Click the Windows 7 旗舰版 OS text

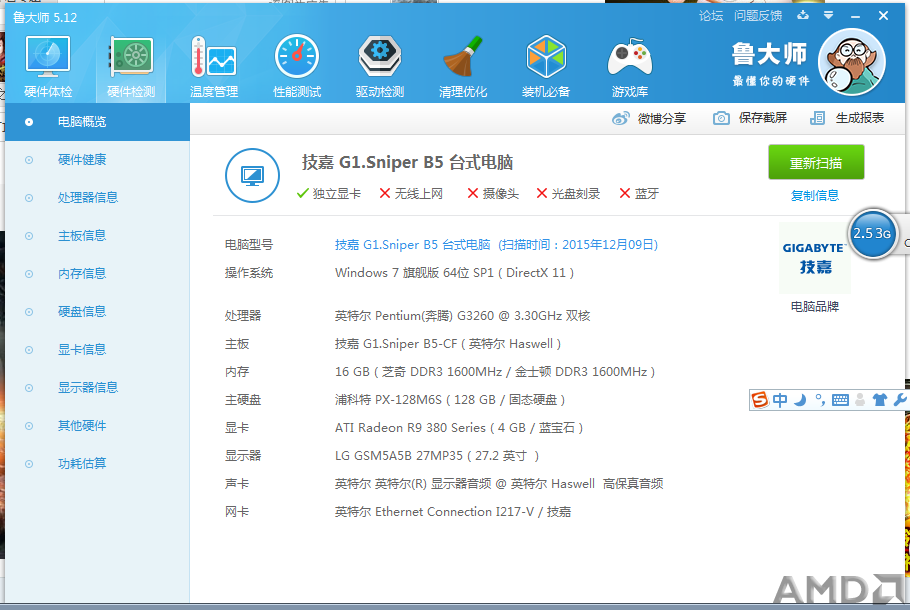454,273
